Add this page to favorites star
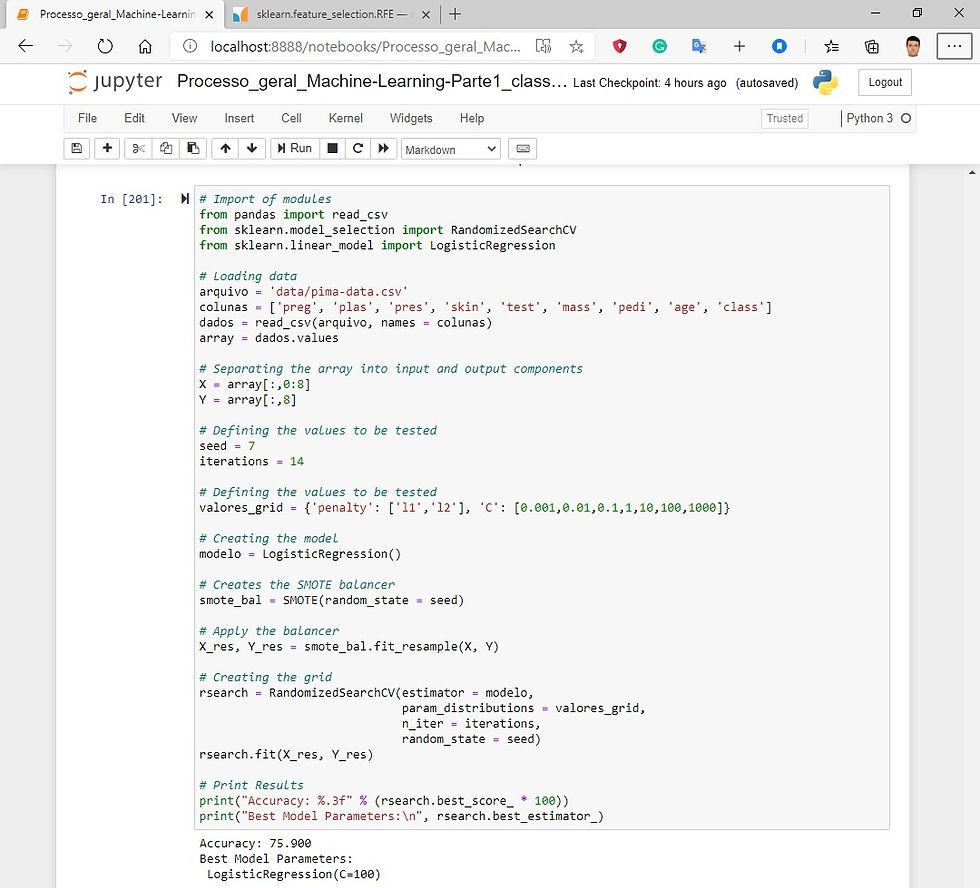 pos(576,46)
